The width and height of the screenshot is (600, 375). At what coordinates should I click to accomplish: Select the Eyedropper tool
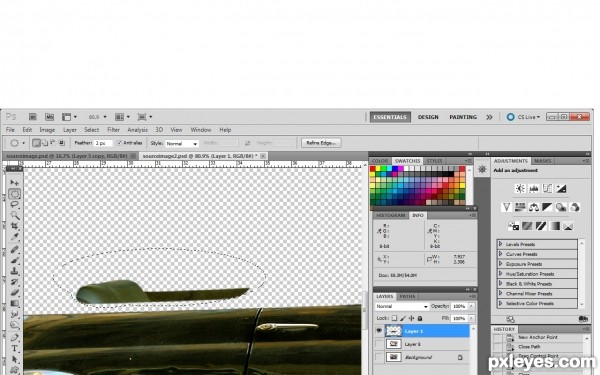15,237
